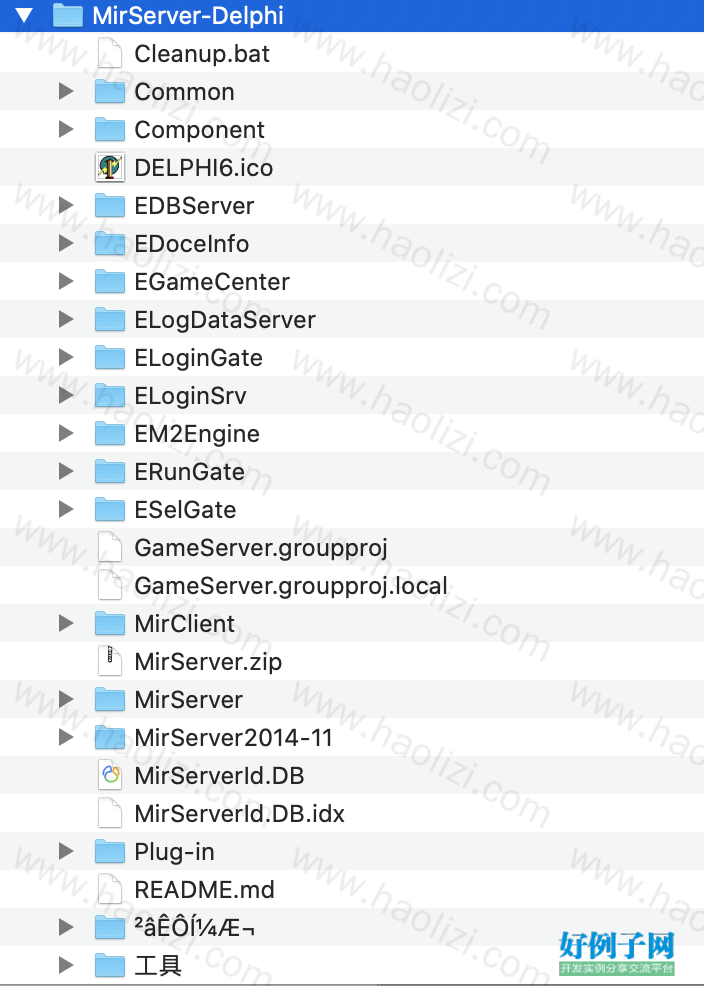Image resolution: width=704 pixels, height=986 pixels.
Task: Click the MirServer-Delphi folder icon
Action: [68, 15]
